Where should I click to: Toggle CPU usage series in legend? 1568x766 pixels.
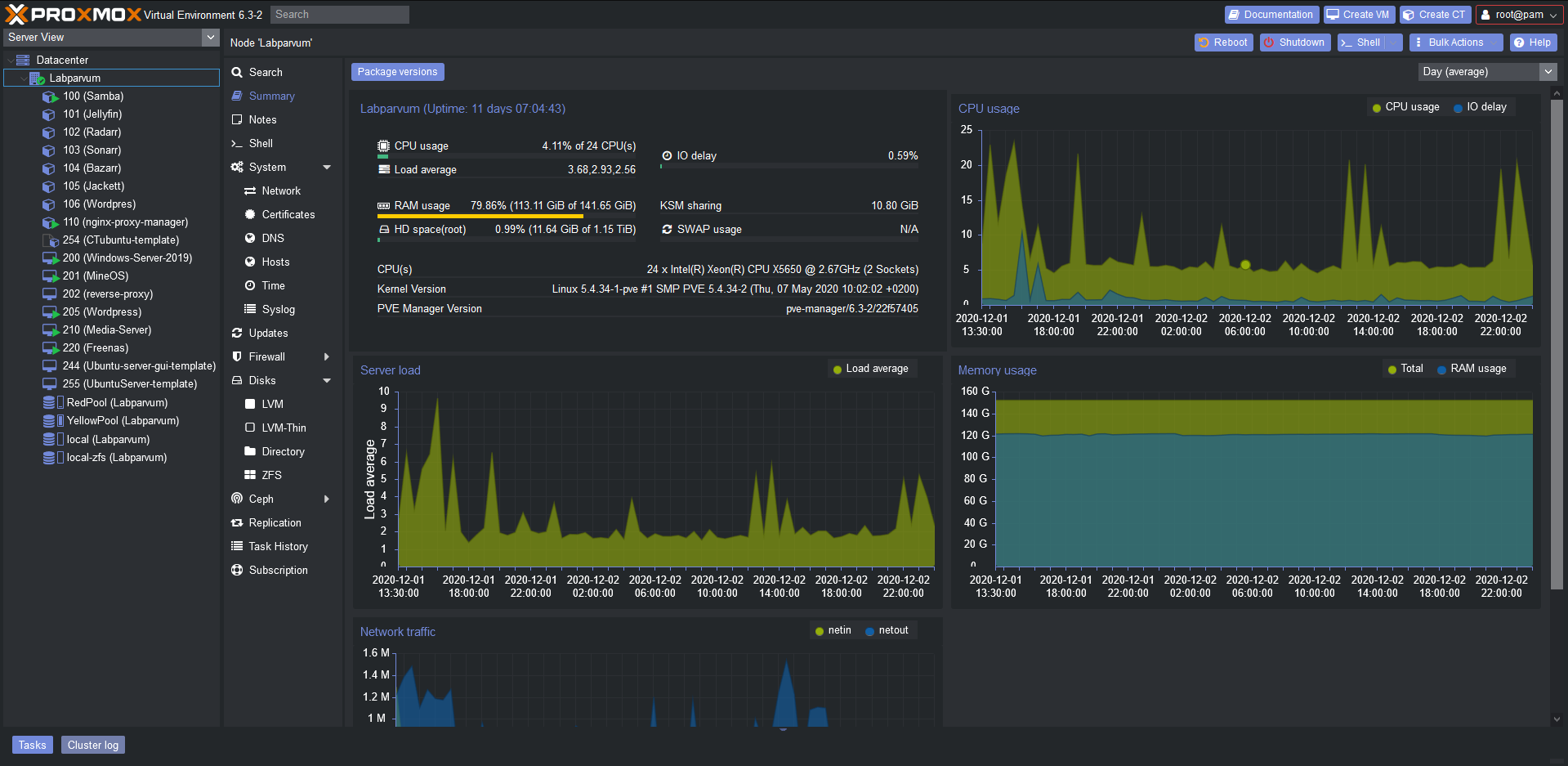(1406, 107)
